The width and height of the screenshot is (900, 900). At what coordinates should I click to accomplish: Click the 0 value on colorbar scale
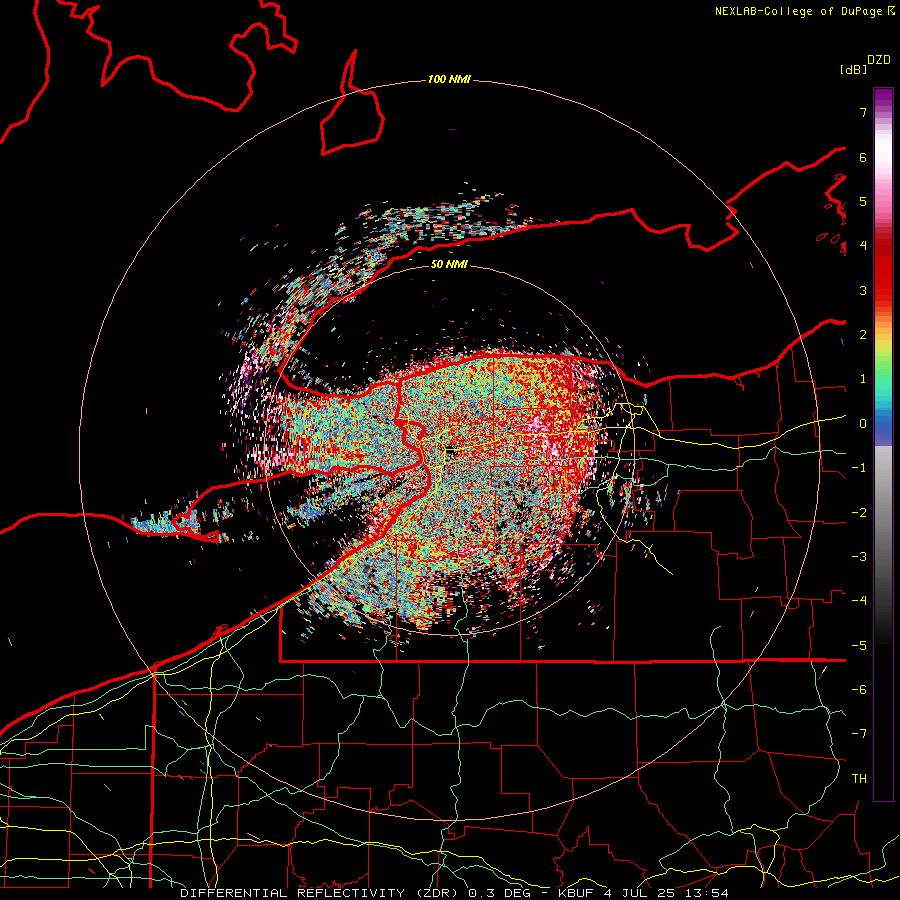pos(863,424)
